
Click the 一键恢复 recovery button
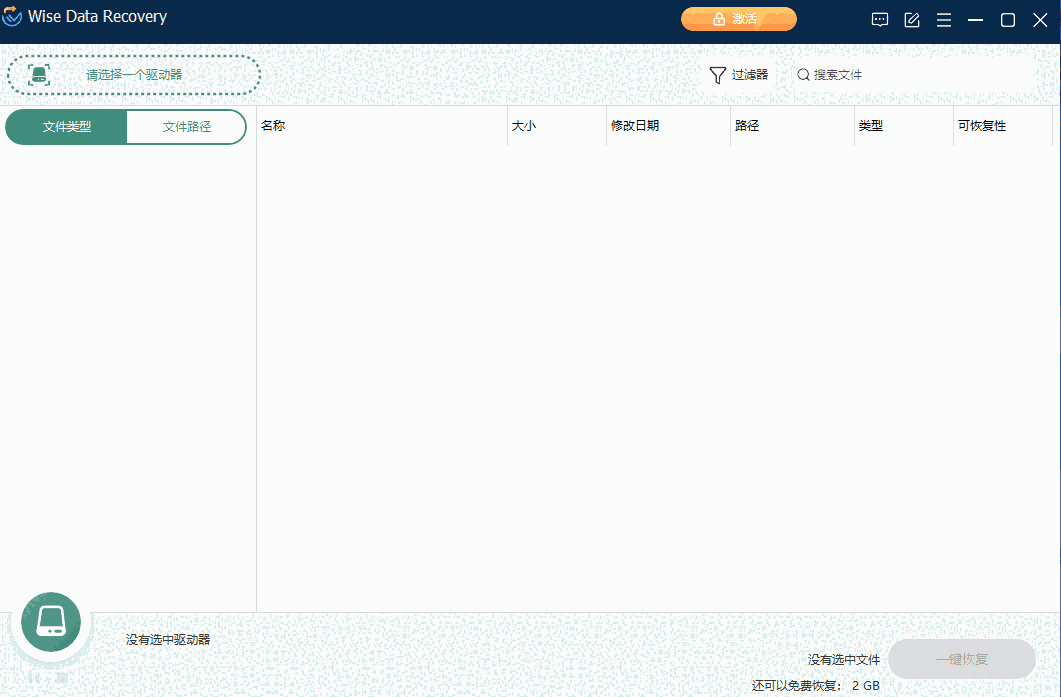[x=961, y=659]
